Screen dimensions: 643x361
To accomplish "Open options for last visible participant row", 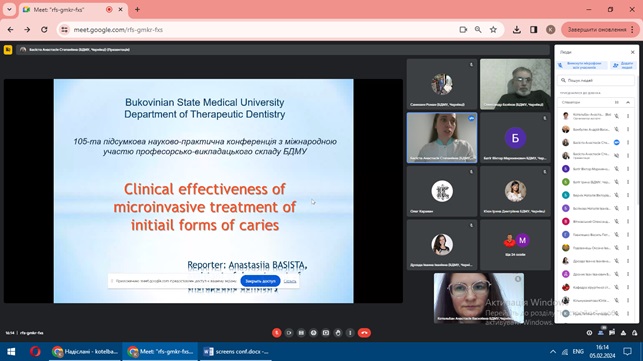I will click(x=628, y=313).
